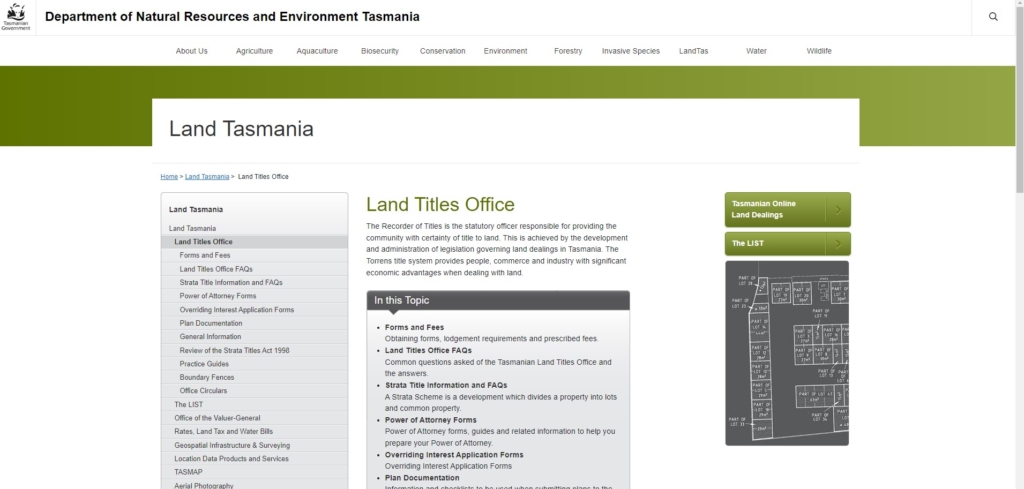Click the Land Tasmania banner title
This screenshot has width=1024, height=489.
241,129
